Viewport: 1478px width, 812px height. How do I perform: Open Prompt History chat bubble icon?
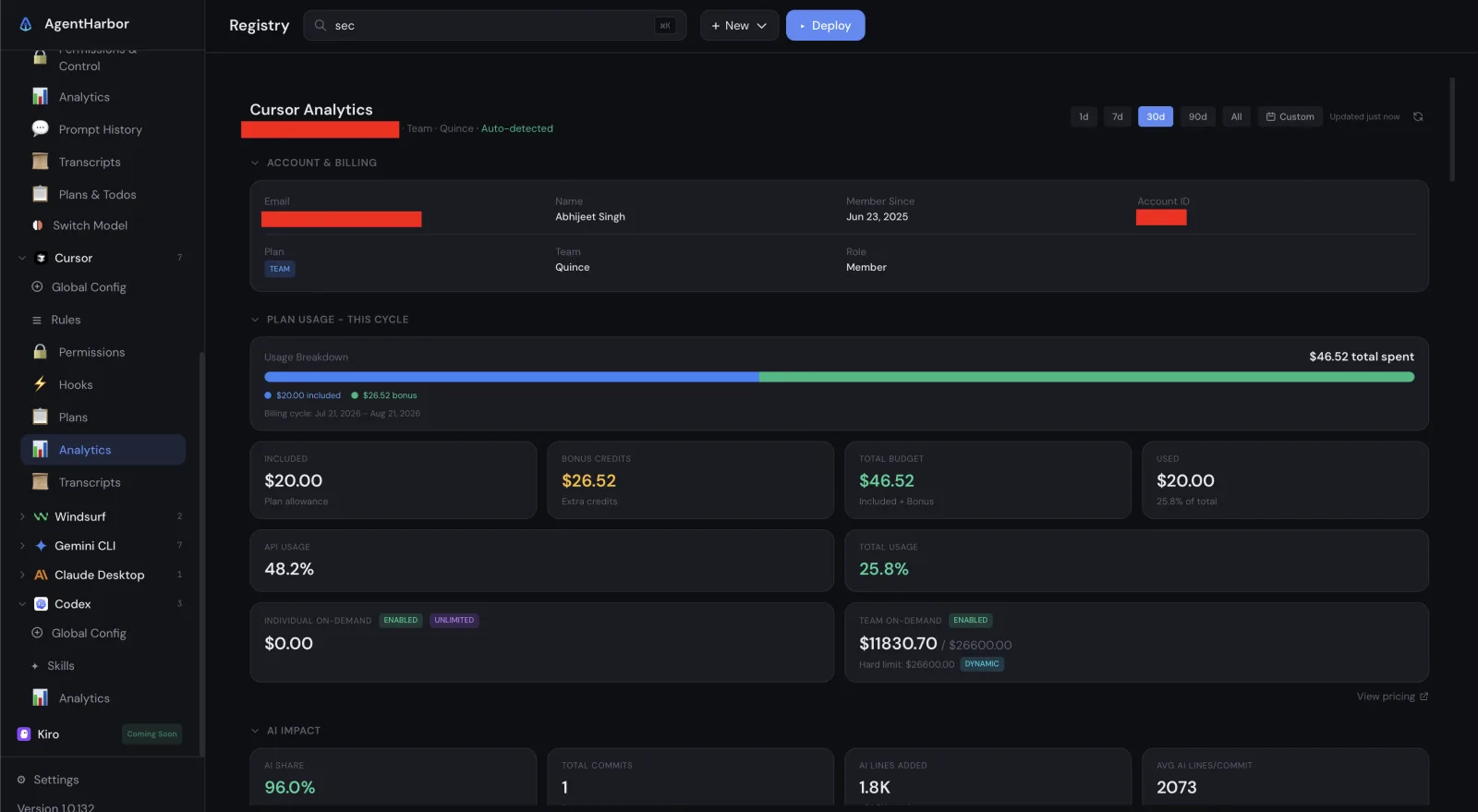(x=40, y=128)
